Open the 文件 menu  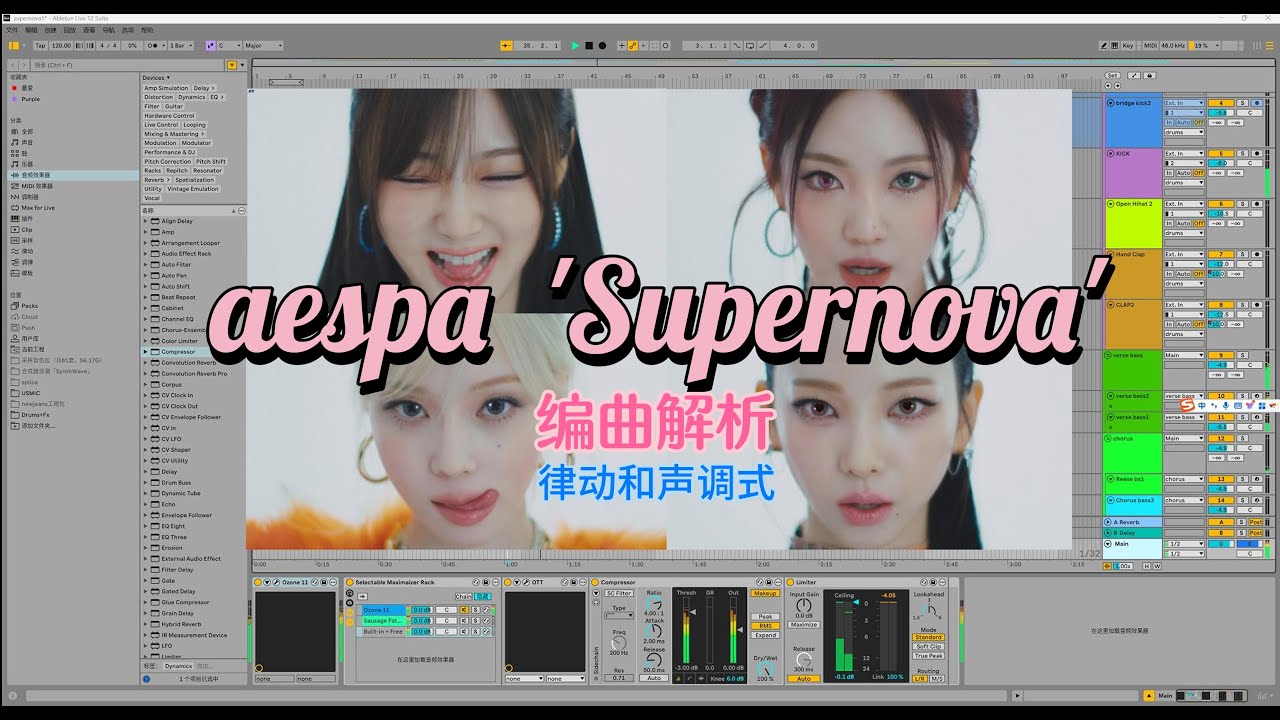(x=12, y=31)
